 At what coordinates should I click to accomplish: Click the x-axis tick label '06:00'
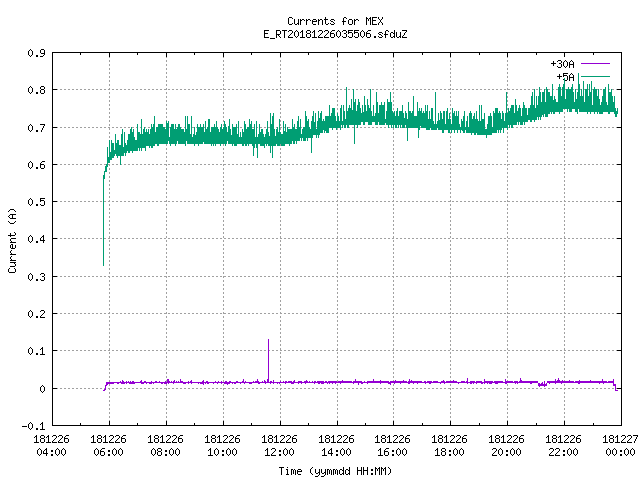coord(108,452)
